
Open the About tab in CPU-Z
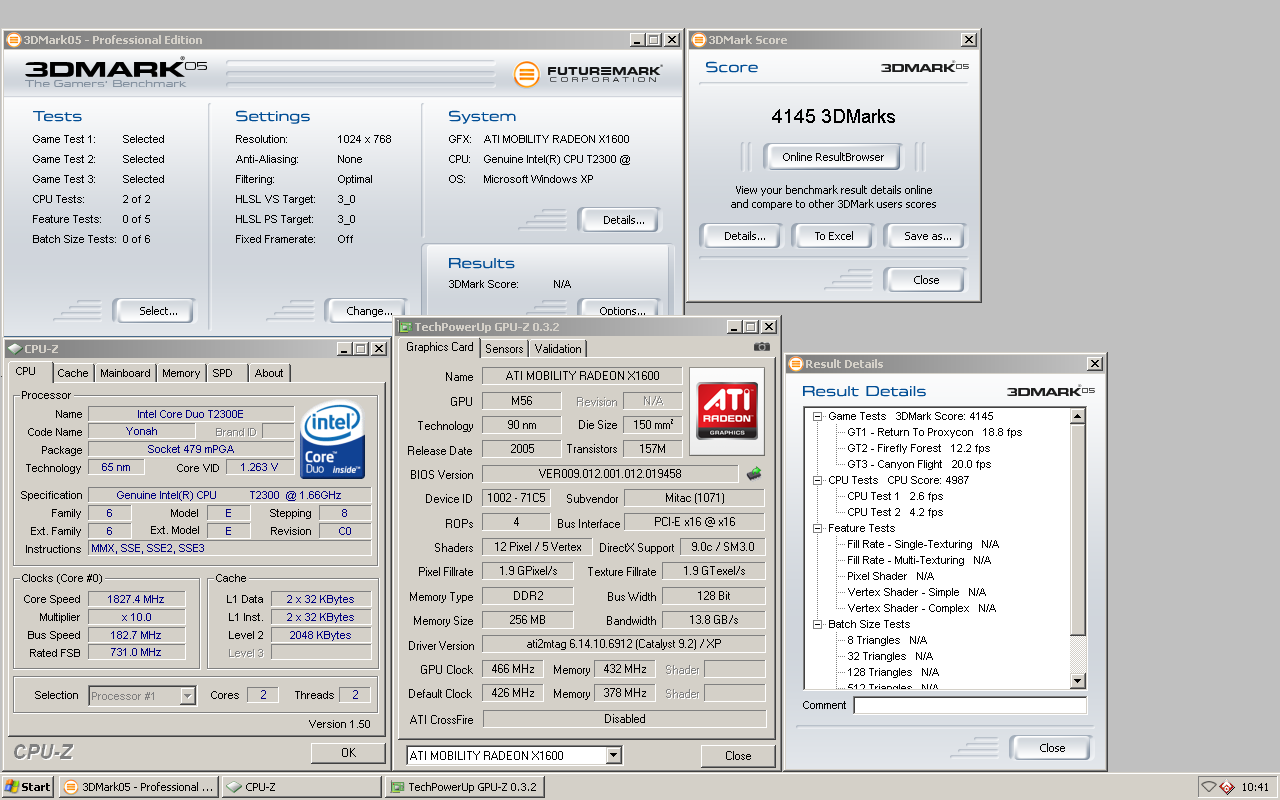click(x=269, y=373)
